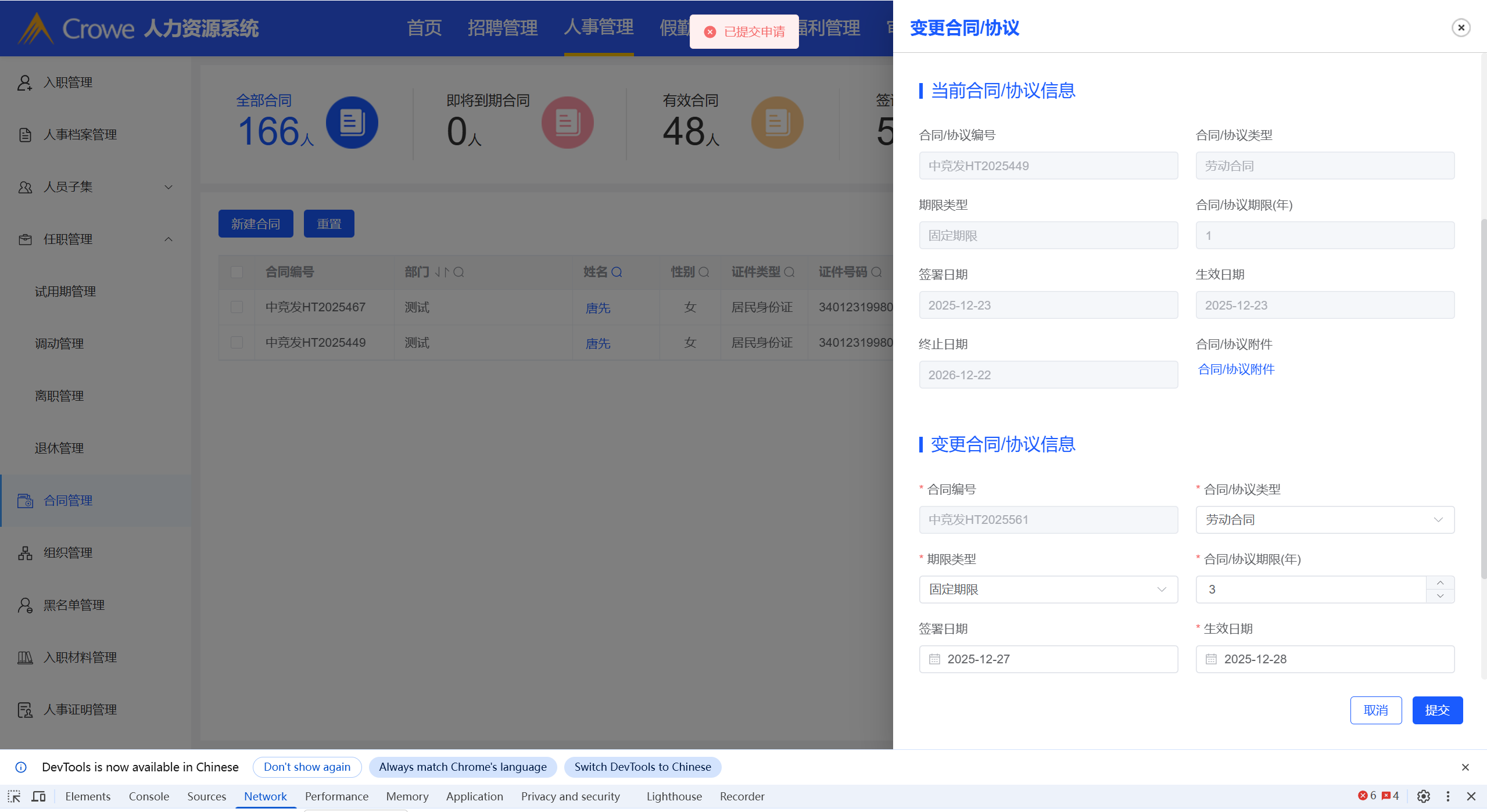1487x812 pixels.
Task: Click the inspect element icon in DevTools
Action: pos(14,796)
